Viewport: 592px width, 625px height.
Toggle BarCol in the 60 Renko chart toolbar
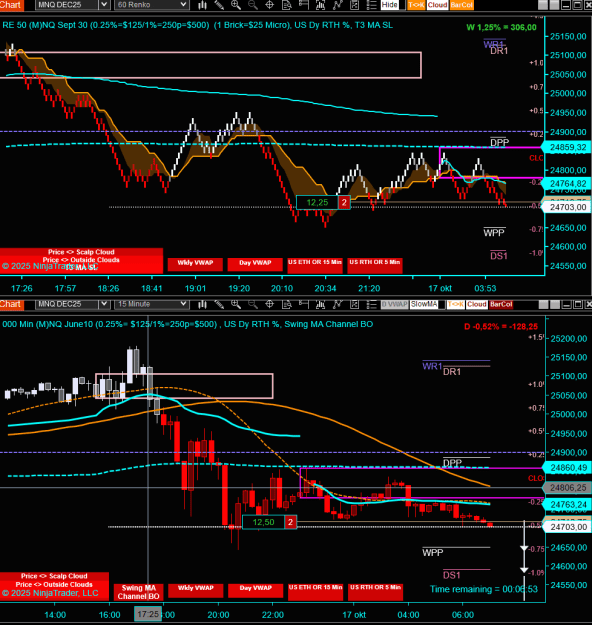tap(462, 5)
